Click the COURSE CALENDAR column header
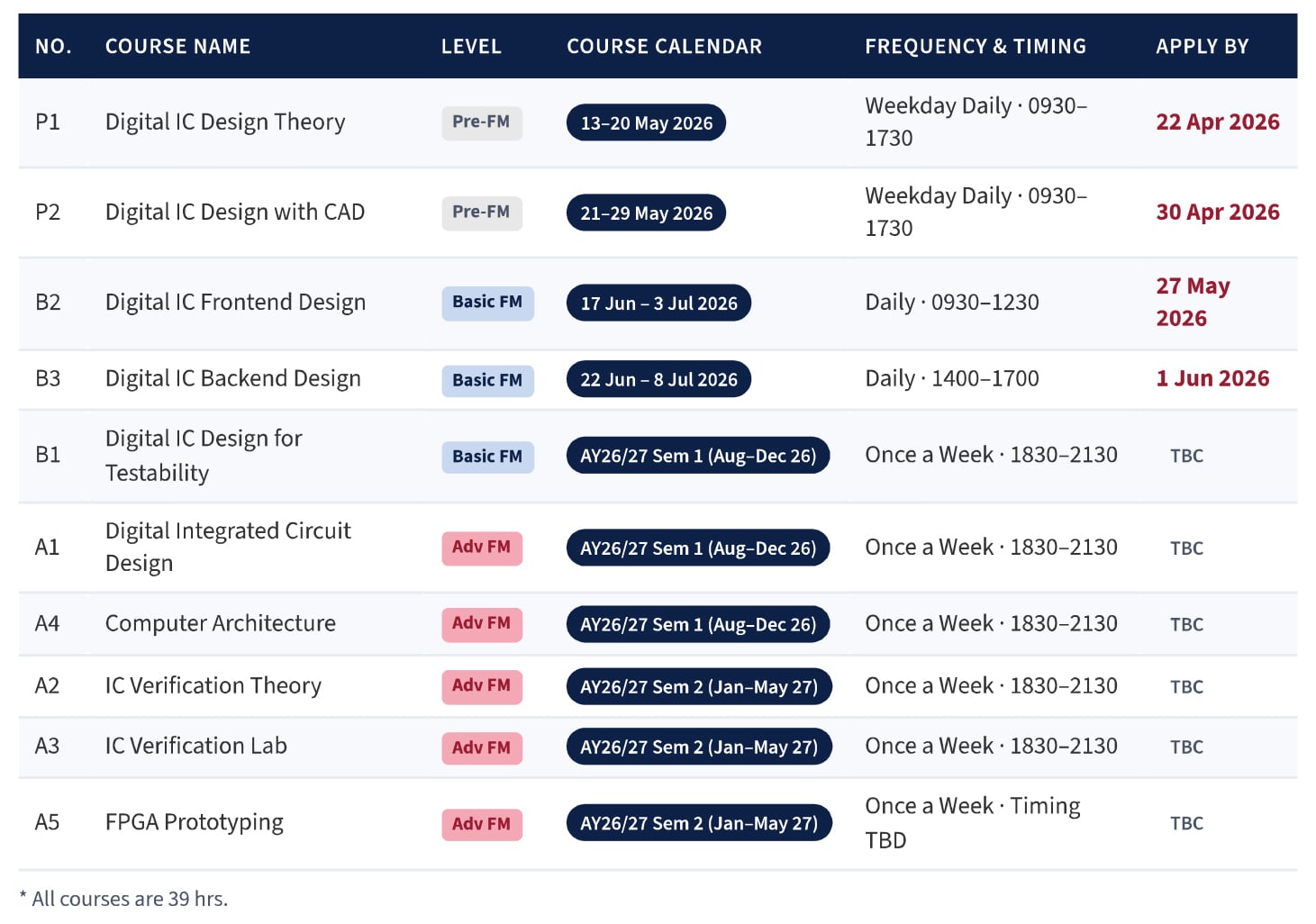 point(664,46)
